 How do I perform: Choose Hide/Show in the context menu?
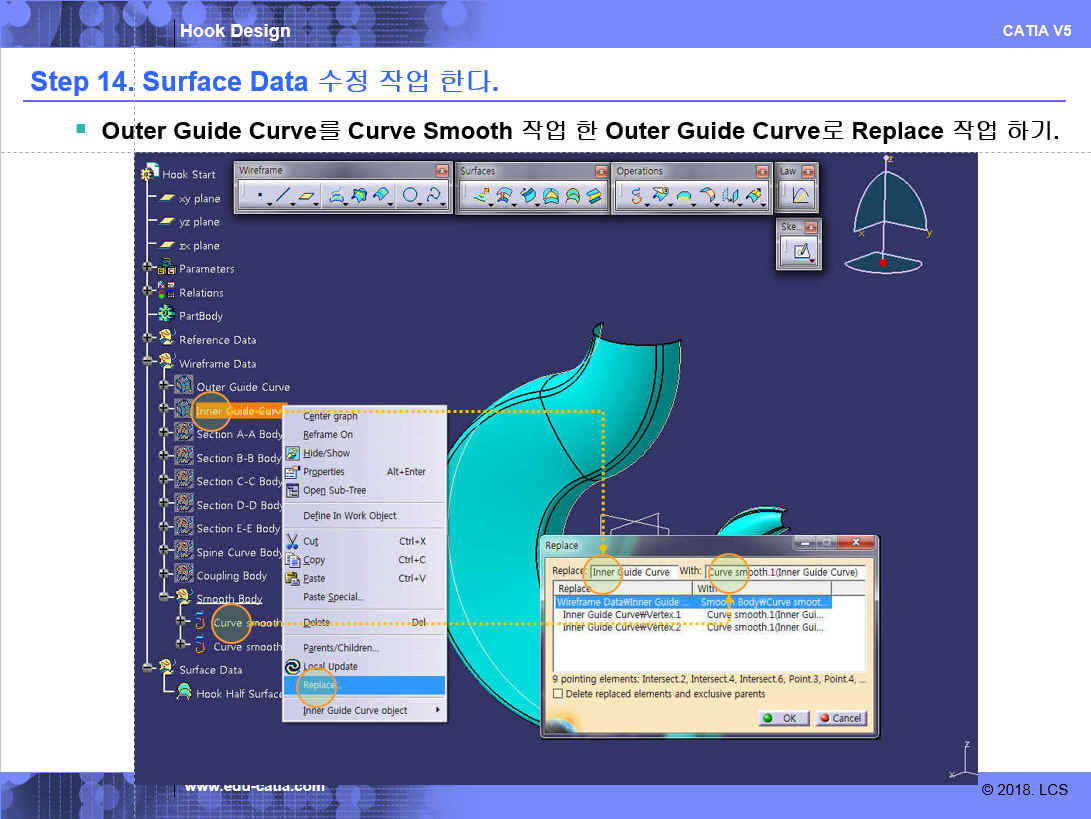coord(326,453)
